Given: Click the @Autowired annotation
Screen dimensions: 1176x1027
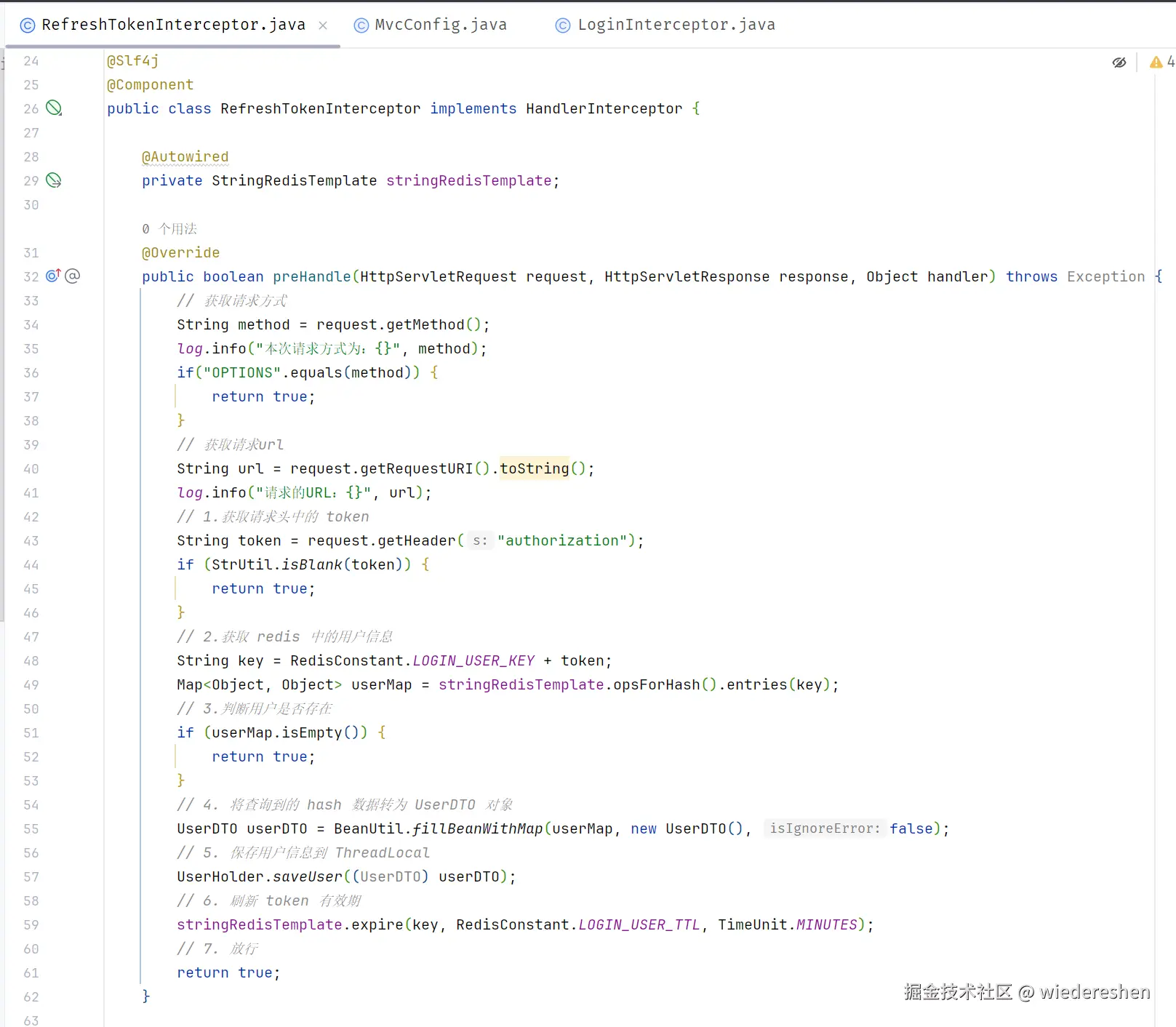Looking at the screenshot, I should click(x=185, y=156).
